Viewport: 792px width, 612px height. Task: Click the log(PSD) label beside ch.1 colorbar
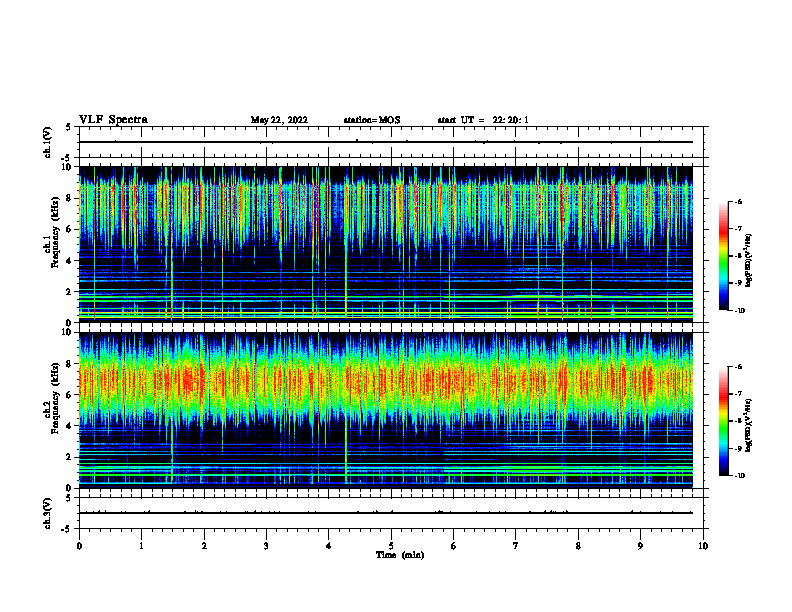(x=749, y=260)
